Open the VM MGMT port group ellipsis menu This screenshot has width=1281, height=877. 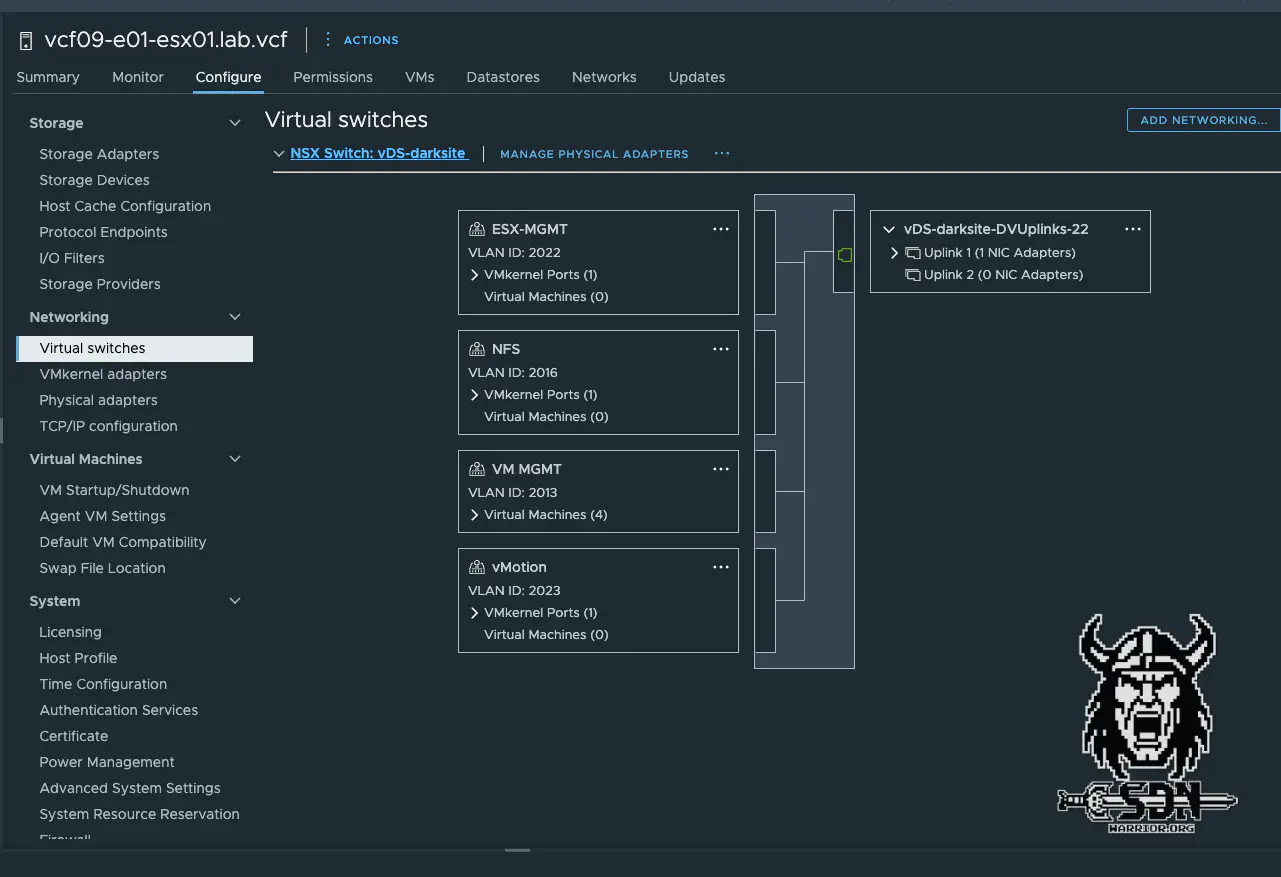coord(720,469)
